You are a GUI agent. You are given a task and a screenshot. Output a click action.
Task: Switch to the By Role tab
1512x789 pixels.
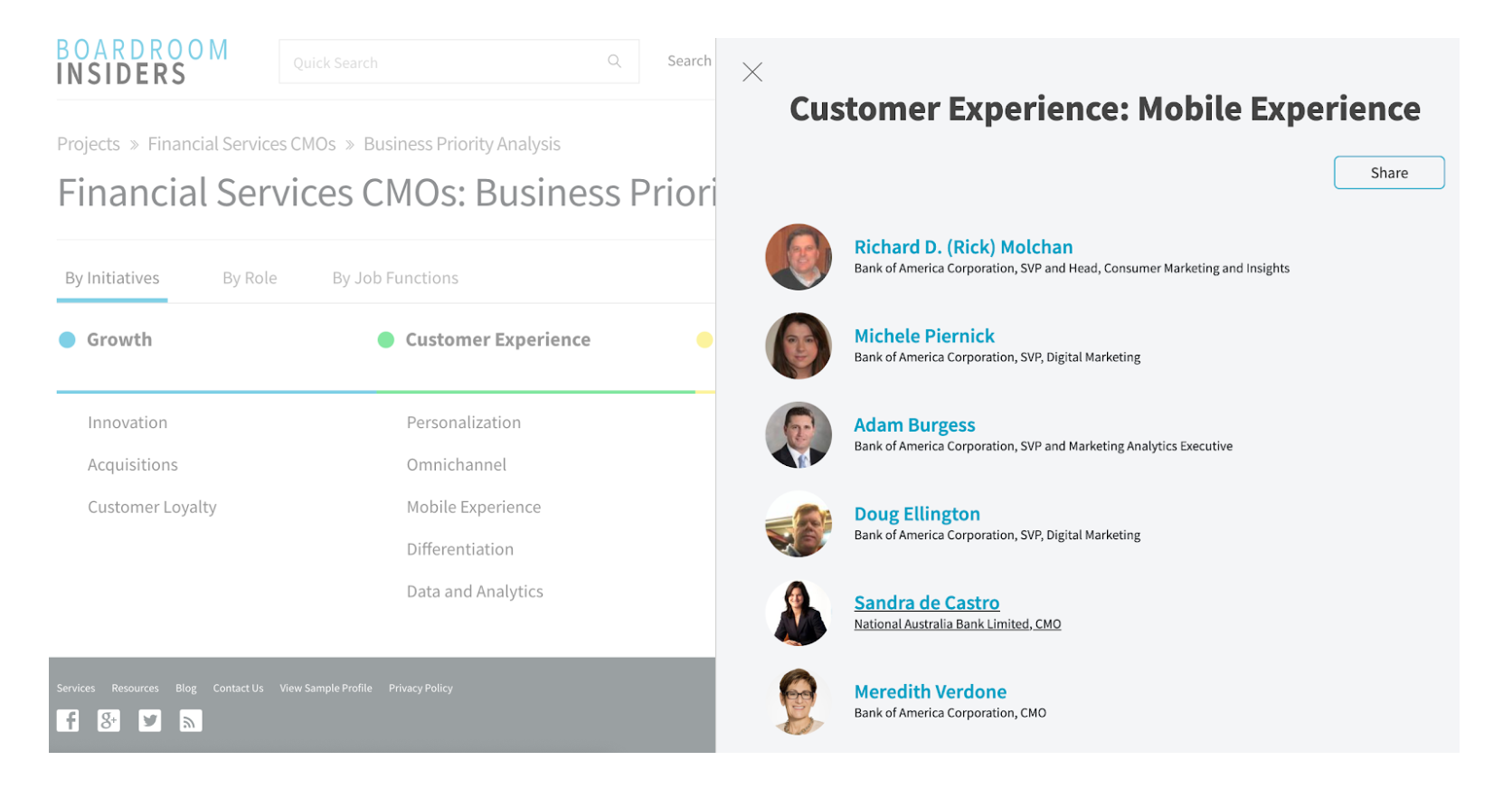point(250,279)
